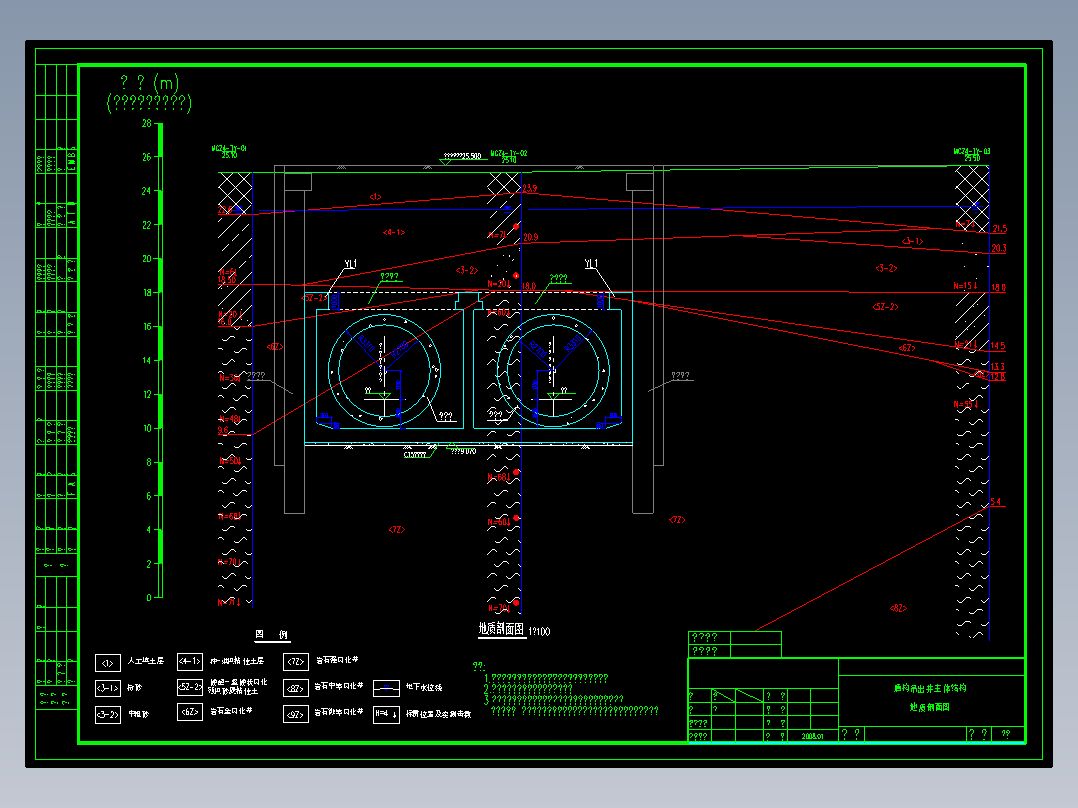This screenshot has height=808, width=1078.
Task: Click the <7Z> legend symbol box
Action: point(296,662)
